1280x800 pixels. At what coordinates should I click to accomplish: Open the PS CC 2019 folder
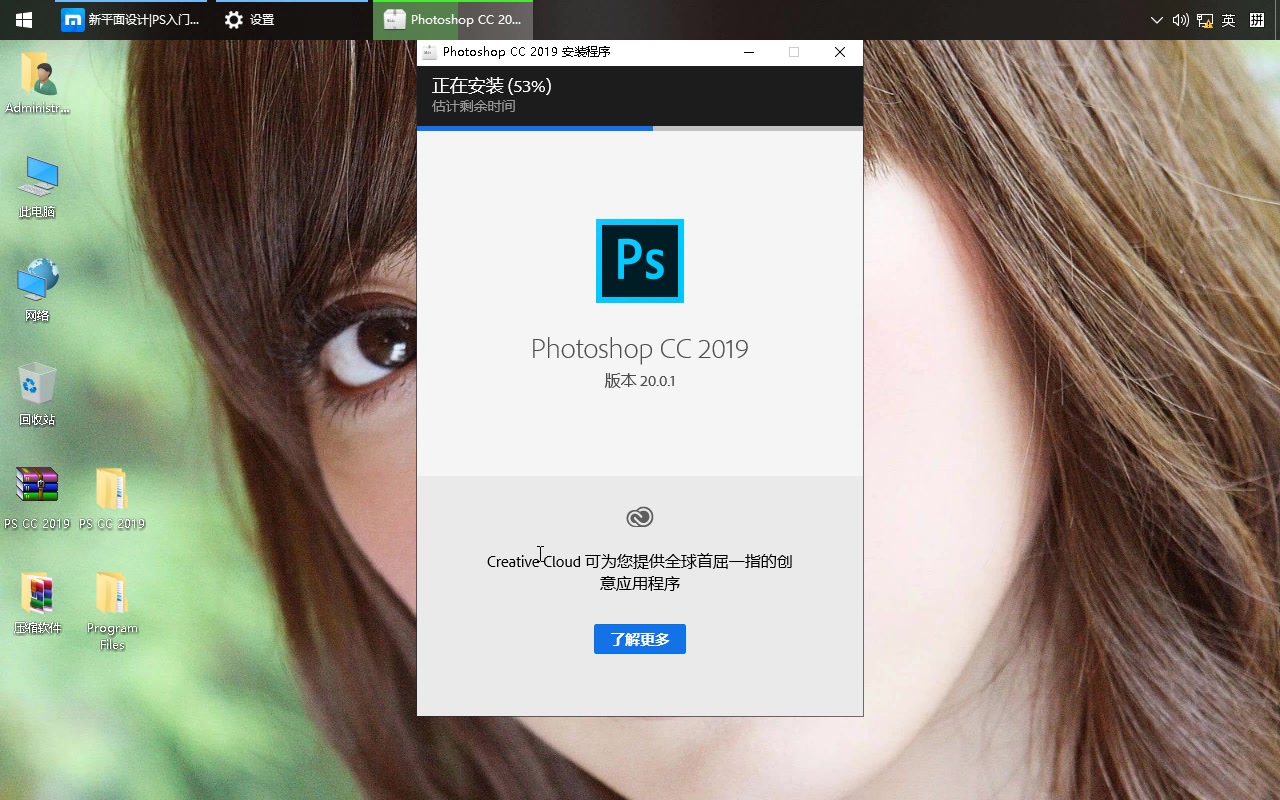click(112, 487)
